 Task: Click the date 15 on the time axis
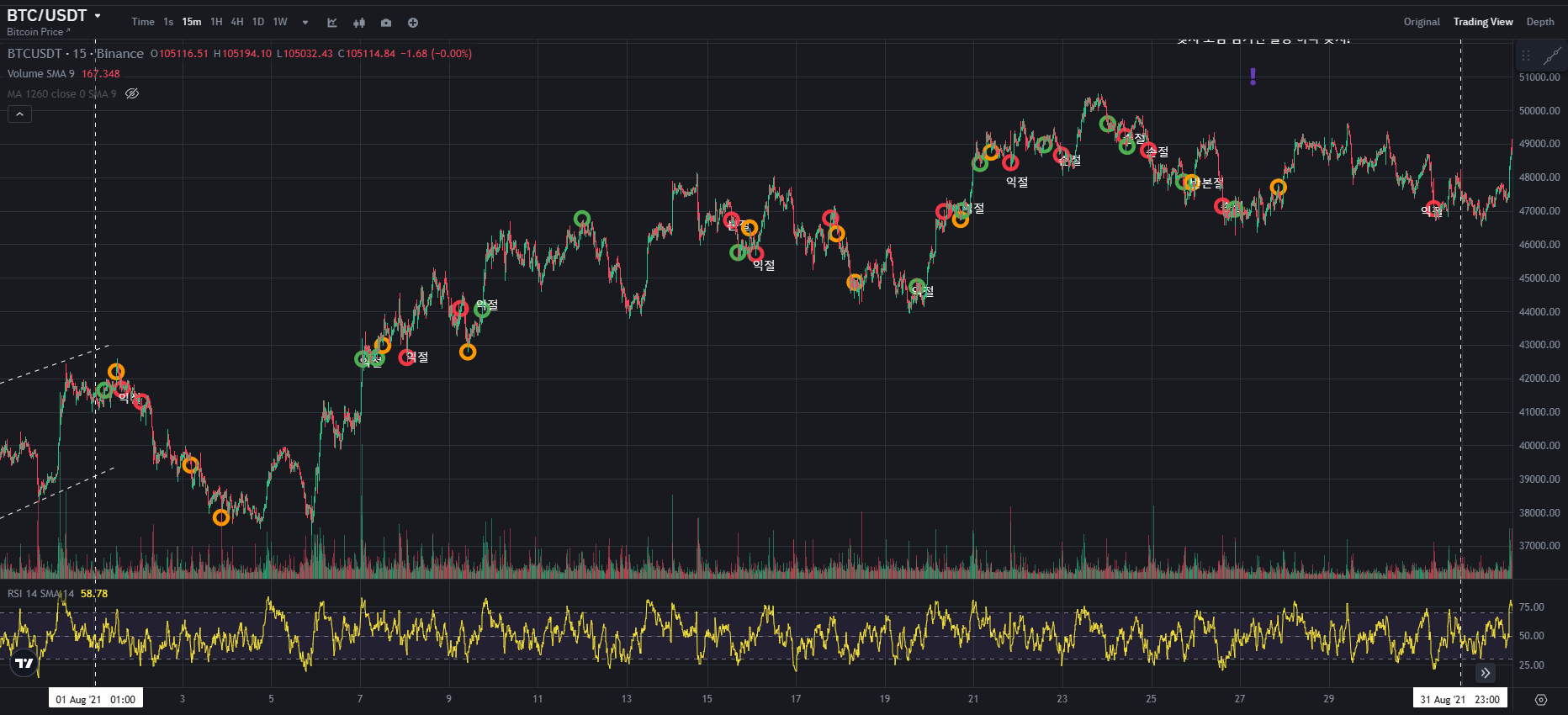point(707,699)
